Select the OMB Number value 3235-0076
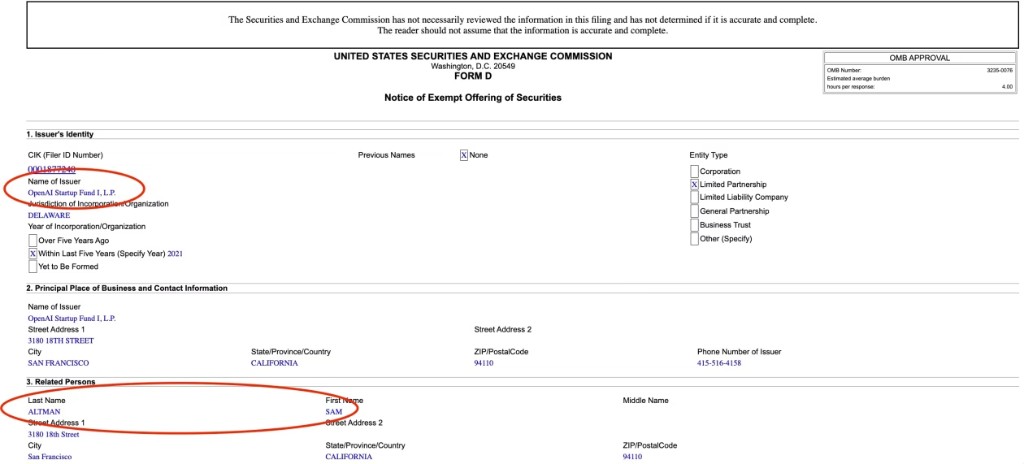The image size is (1024, 464). tap(1000, 70)
